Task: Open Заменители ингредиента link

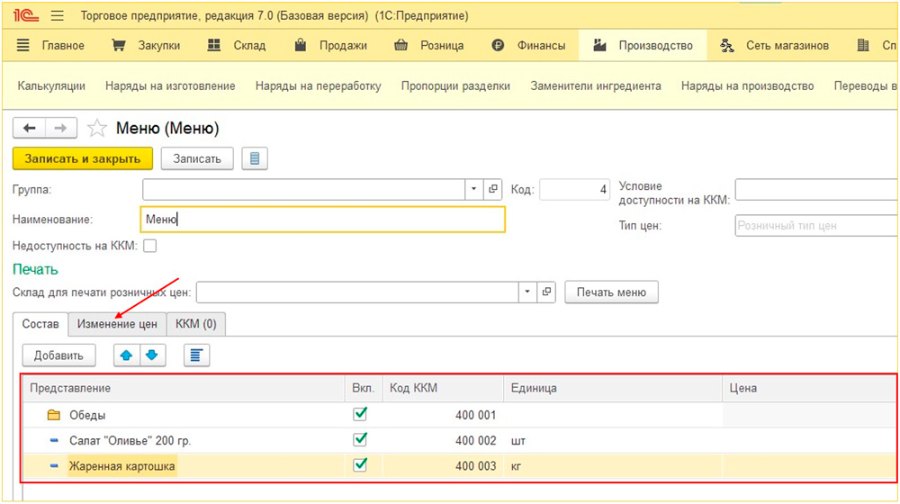Action: (x=595, y=86)
